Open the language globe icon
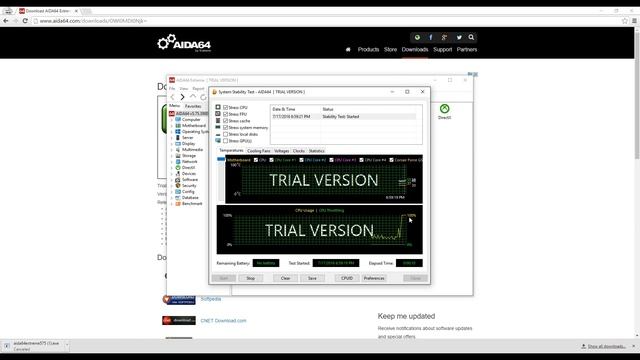640x360 pixels. (x=417, y=37)
